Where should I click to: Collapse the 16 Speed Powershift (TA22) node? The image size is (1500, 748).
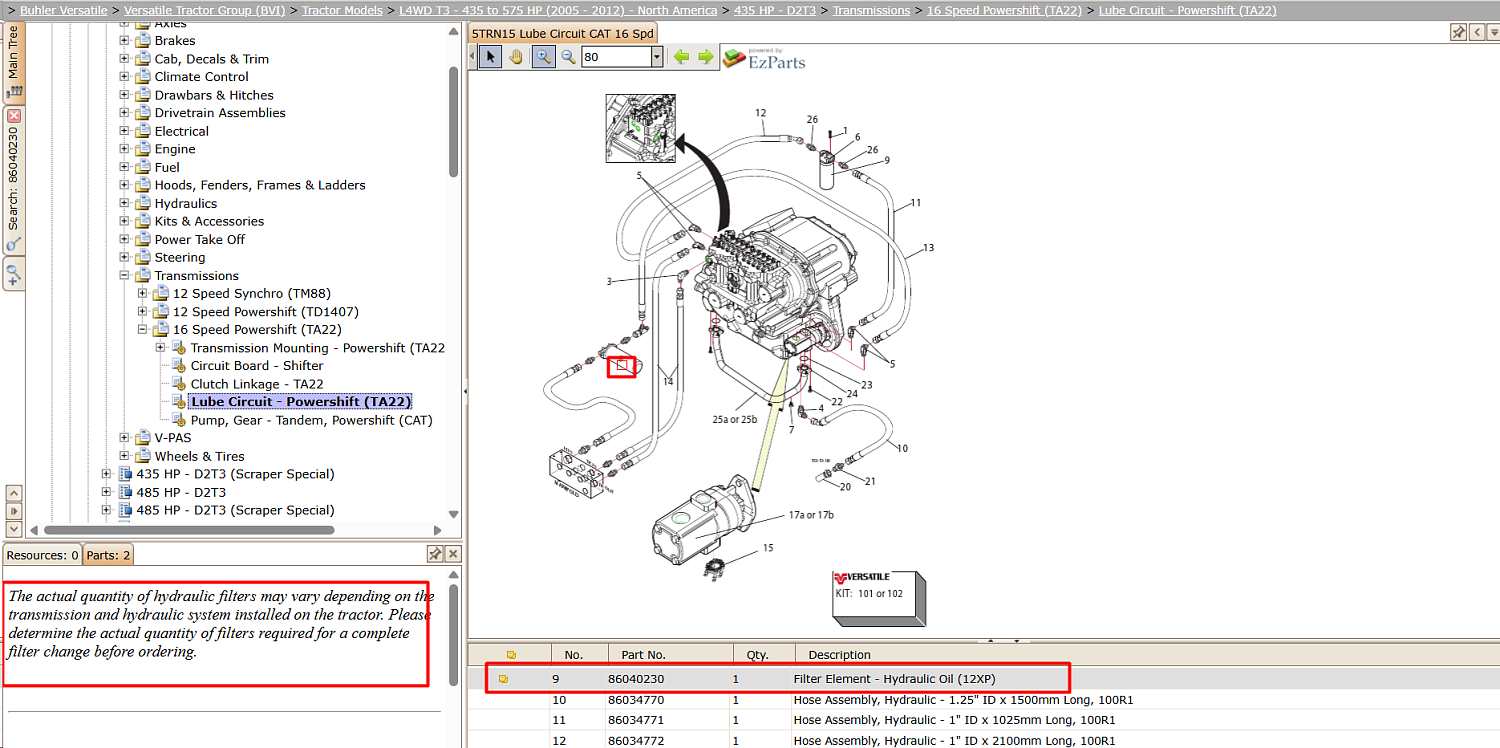point(143,330)
